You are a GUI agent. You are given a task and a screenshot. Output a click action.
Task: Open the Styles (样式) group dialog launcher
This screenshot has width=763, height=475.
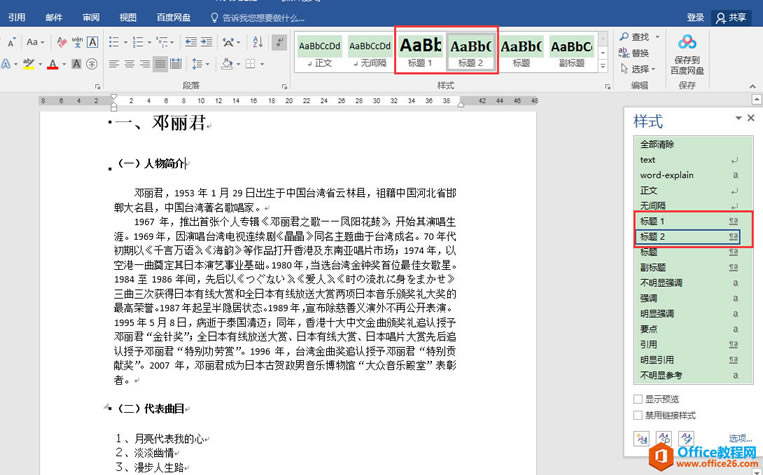click(x=607, y=86)
